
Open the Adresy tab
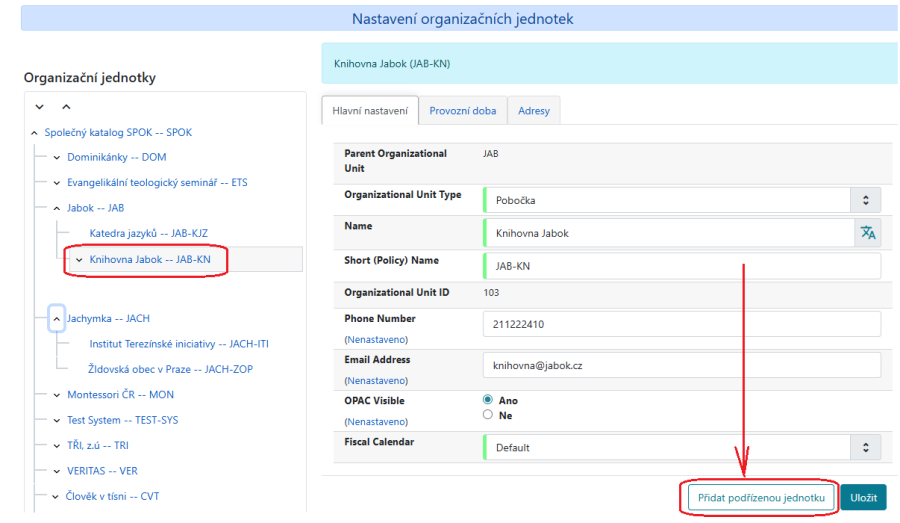click(534, 111)
